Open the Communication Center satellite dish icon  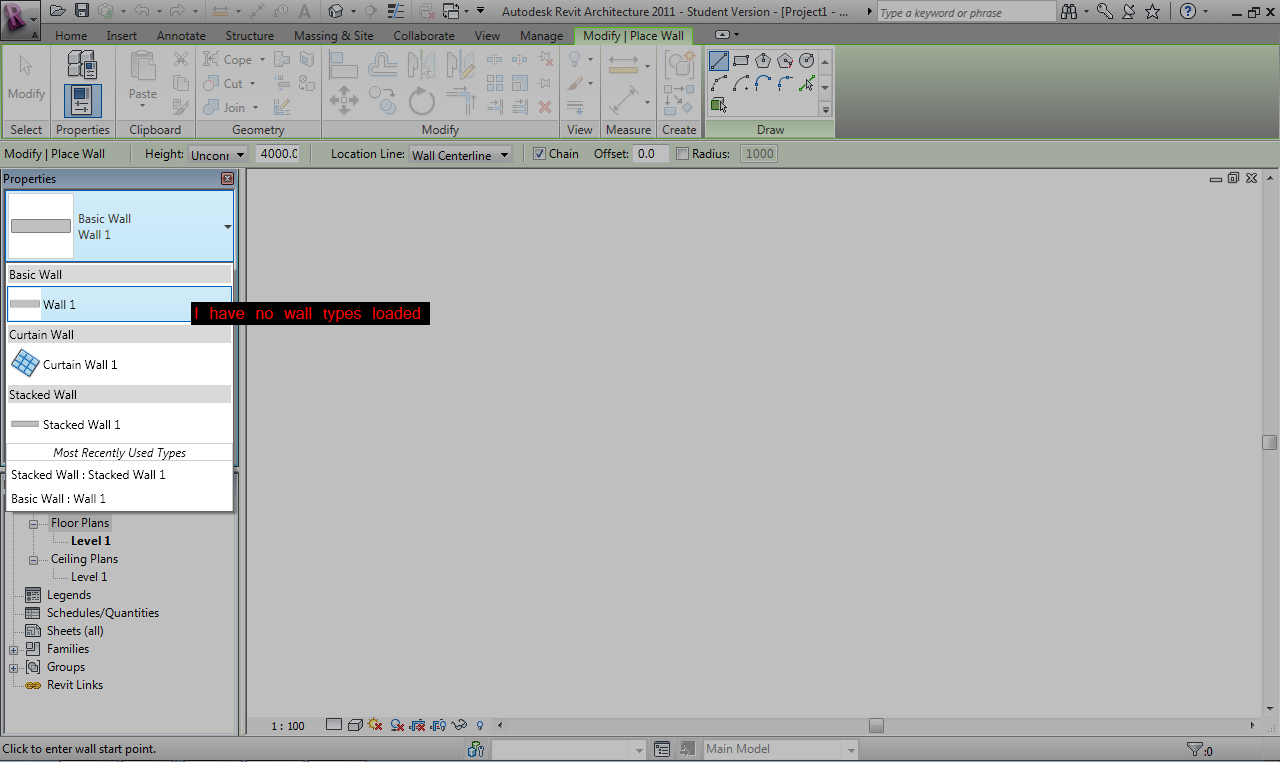1128,11
